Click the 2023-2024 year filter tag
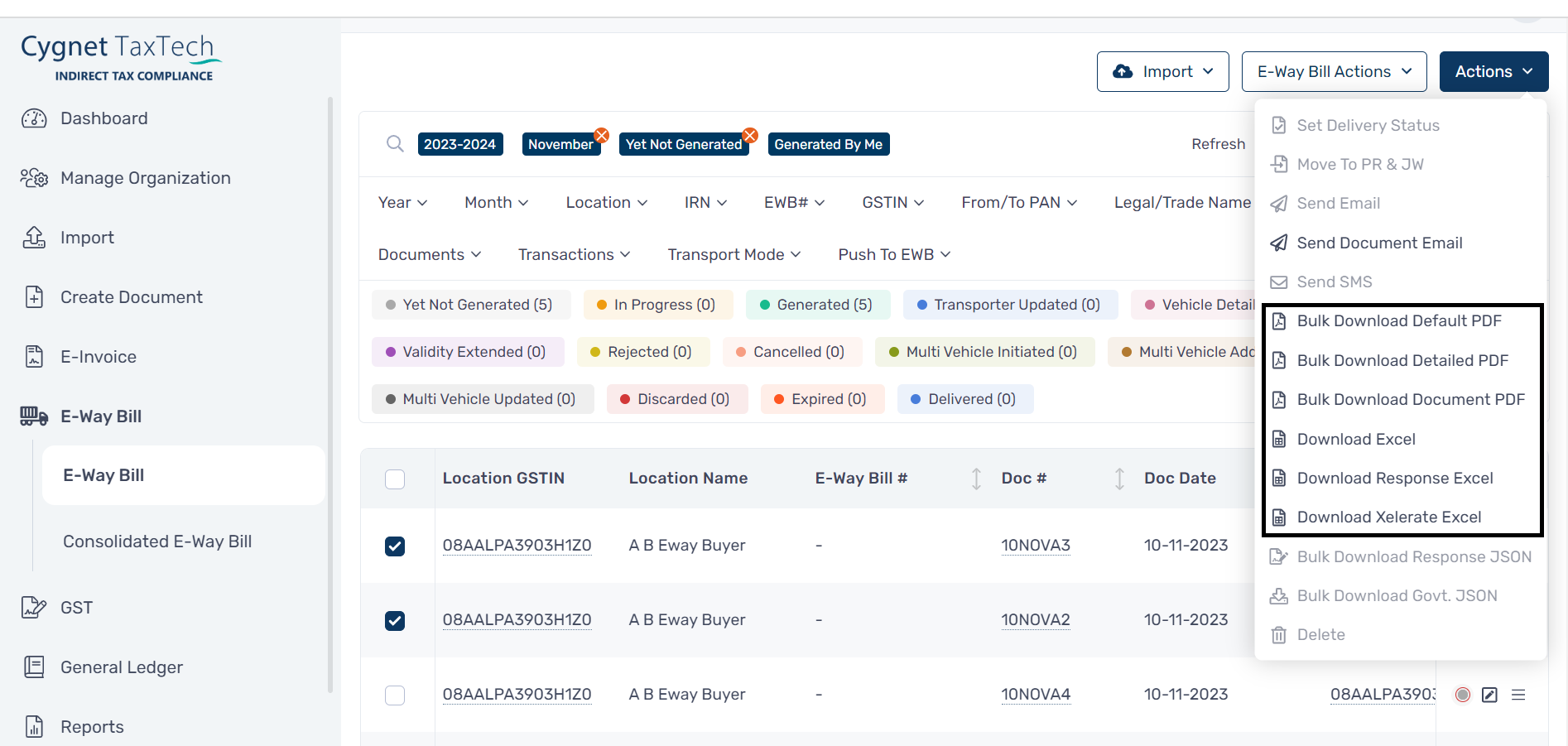The height and width of the screenshot is (746, 1568). (460, 144)
